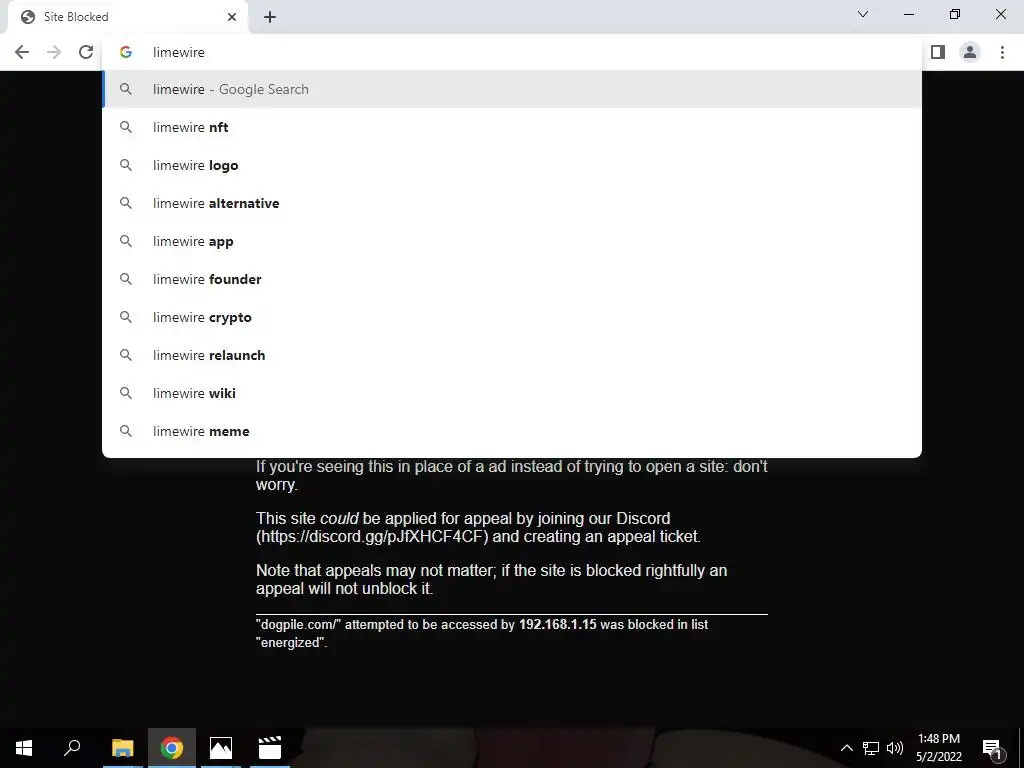This screenshot has height=768, width=1024.
Task: Select the Site Blocked tab
Action: click(127, 17)
